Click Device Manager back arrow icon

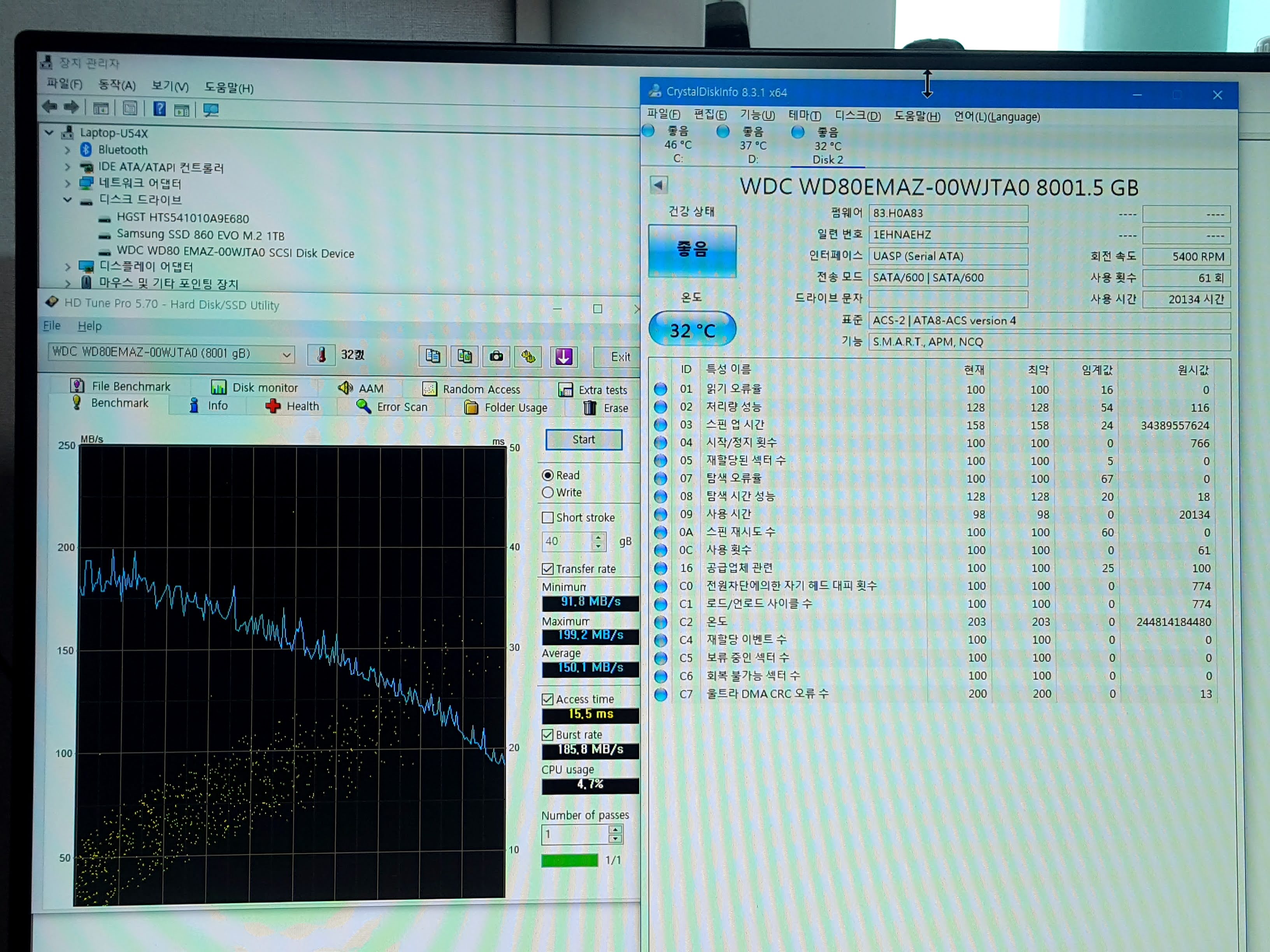(50, 107)
